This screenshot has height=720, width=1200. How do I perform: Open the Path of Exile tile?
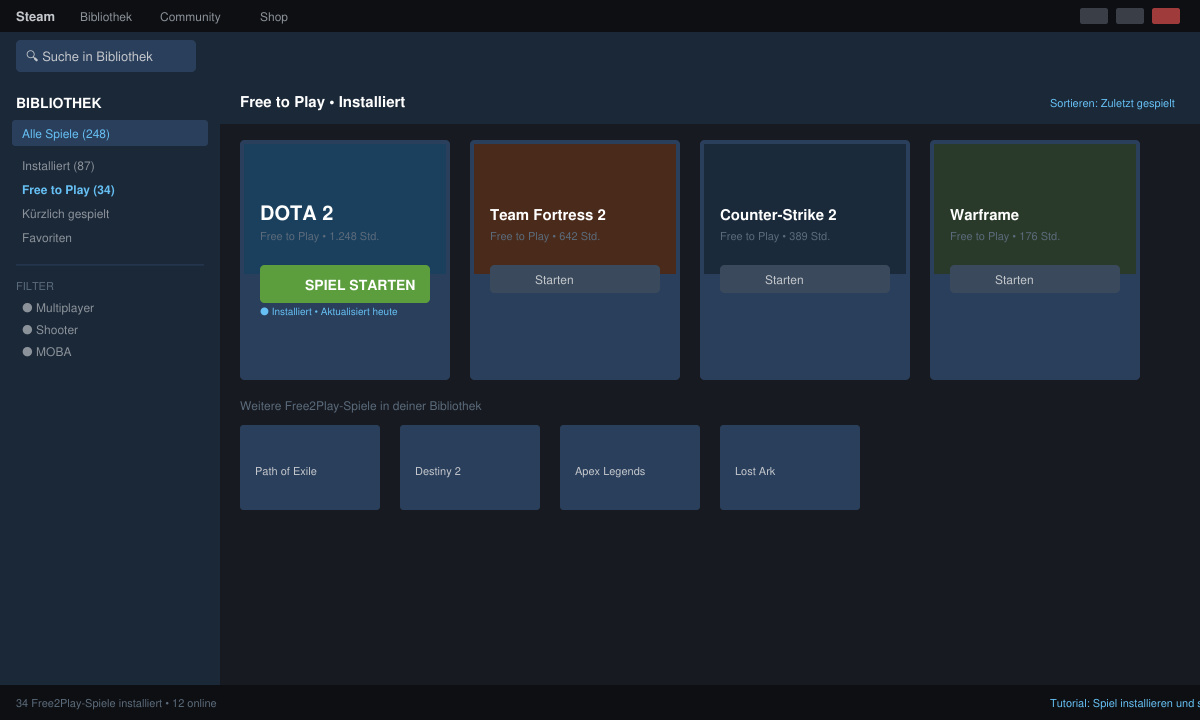pos(310,467)
